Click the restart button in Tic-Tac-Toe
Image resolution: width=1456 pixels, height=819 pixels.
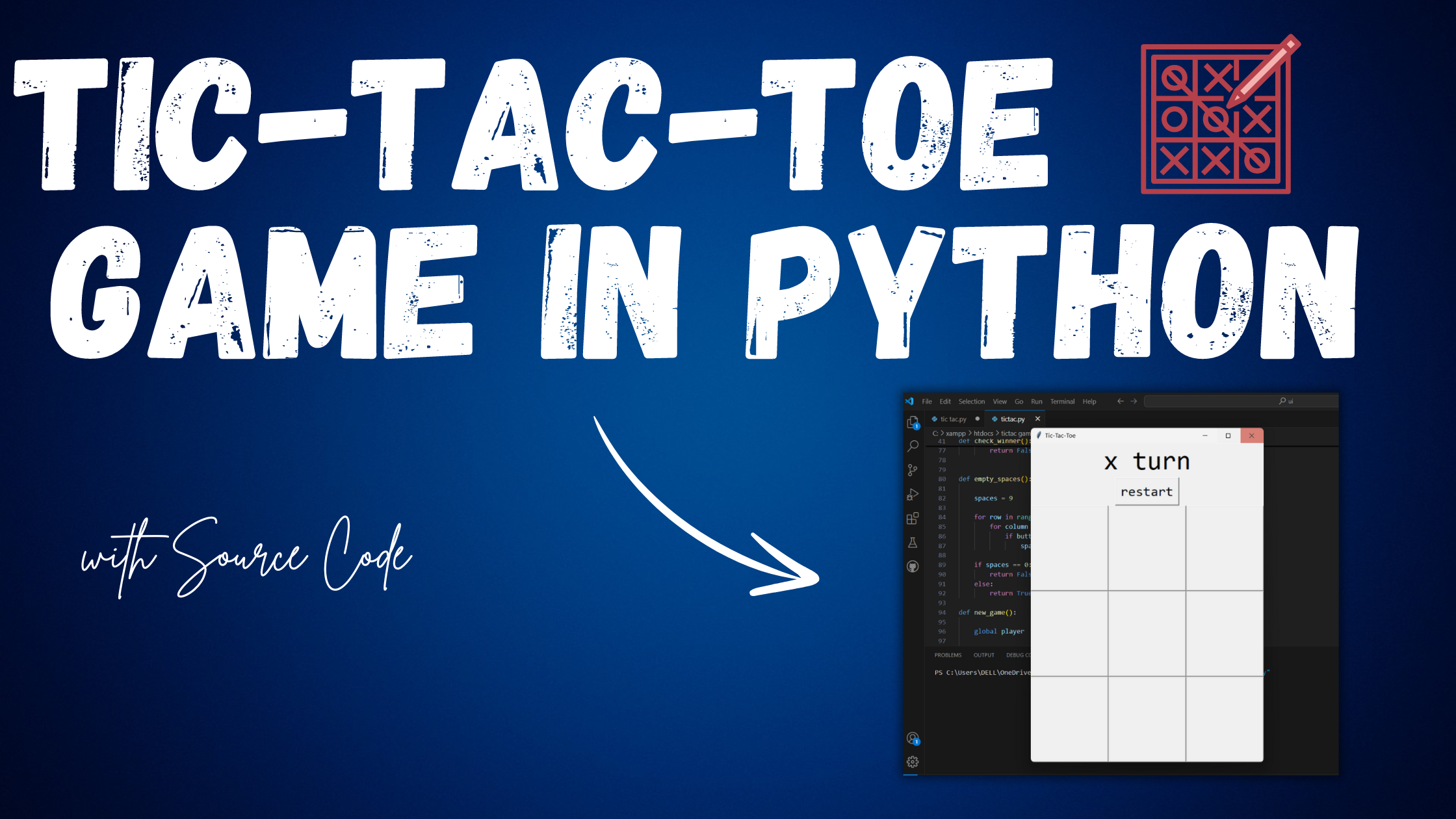(x=1147, y=491)
